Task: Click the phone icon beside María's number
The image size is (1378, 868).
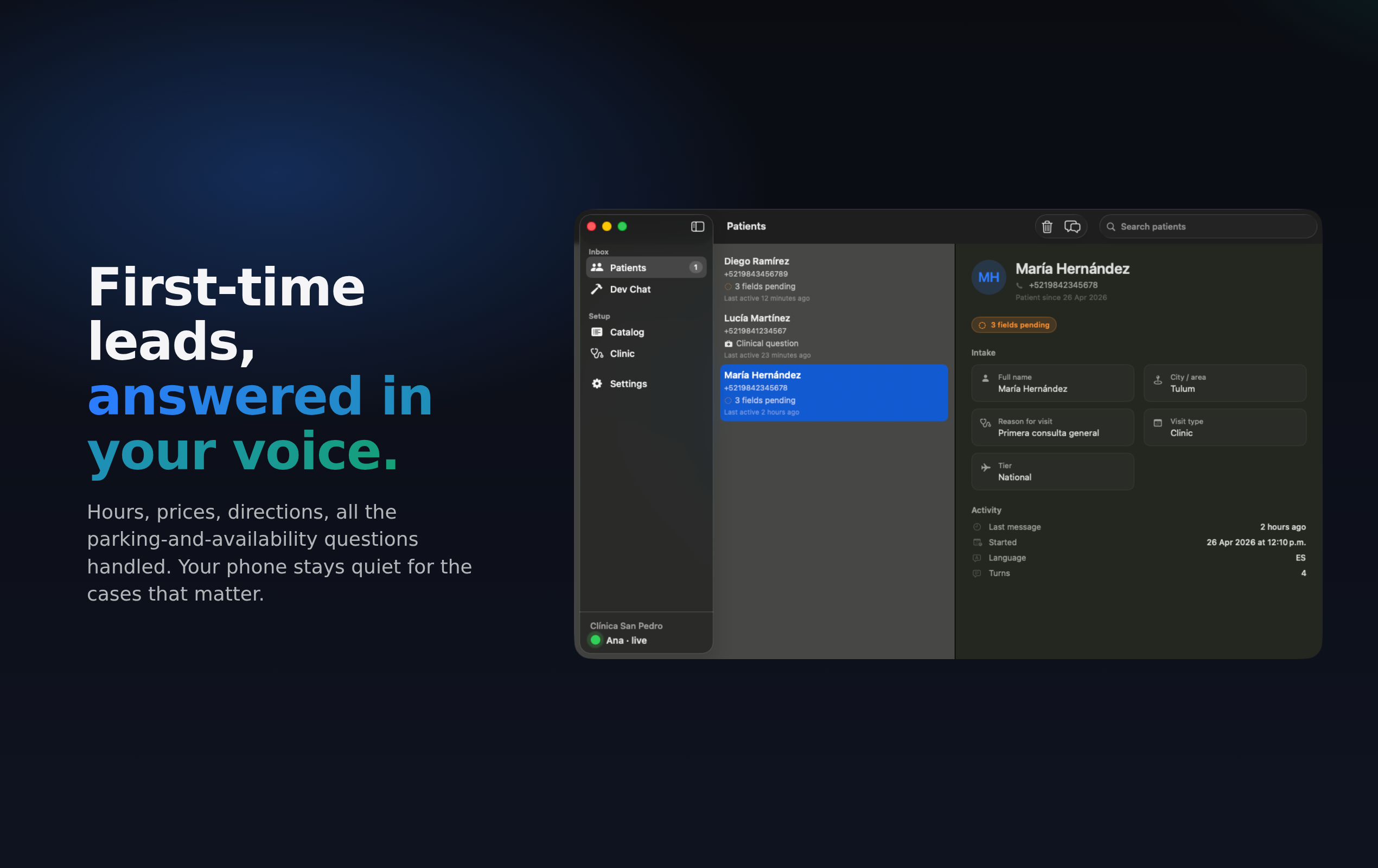Action: pos(1019,285)
